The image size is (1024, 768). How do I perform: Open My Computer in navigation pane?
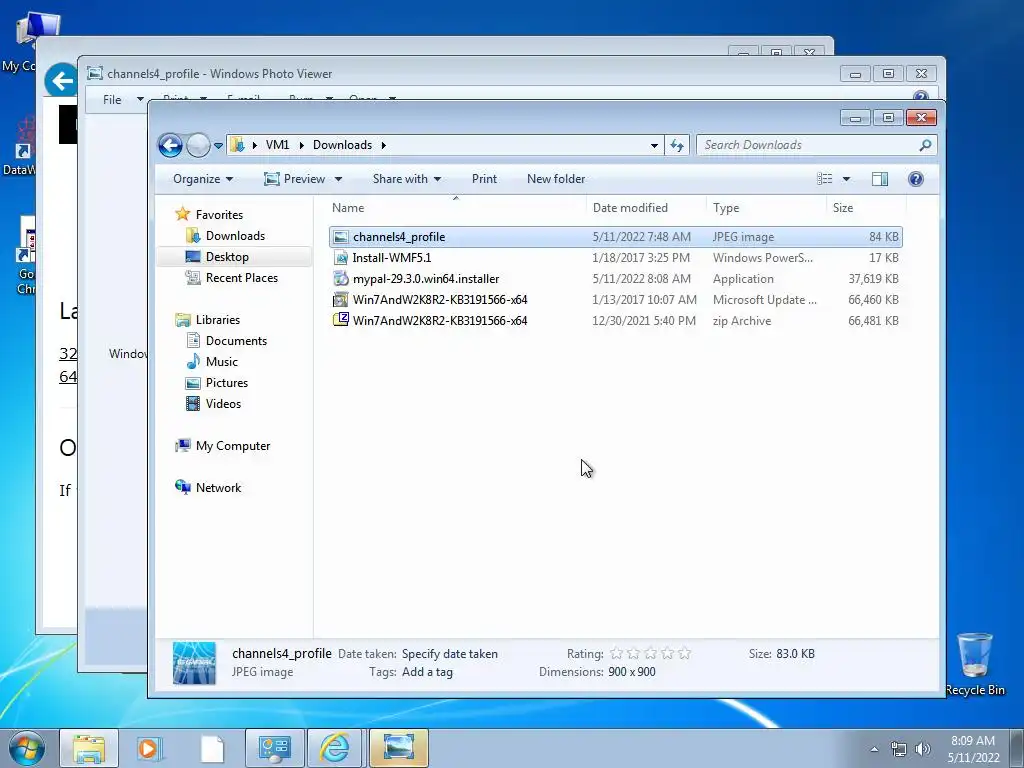[x=232, y=445]
